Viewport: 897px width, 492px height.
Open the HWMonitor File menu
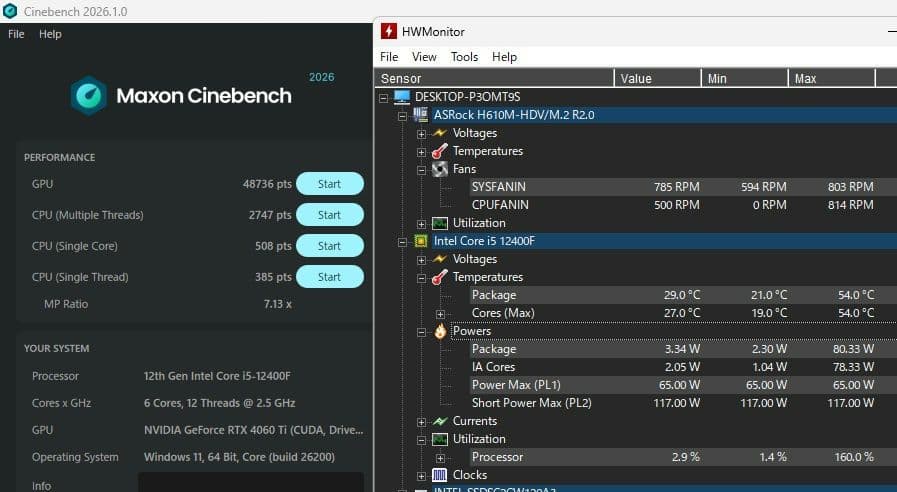click(x=389, y=57)
